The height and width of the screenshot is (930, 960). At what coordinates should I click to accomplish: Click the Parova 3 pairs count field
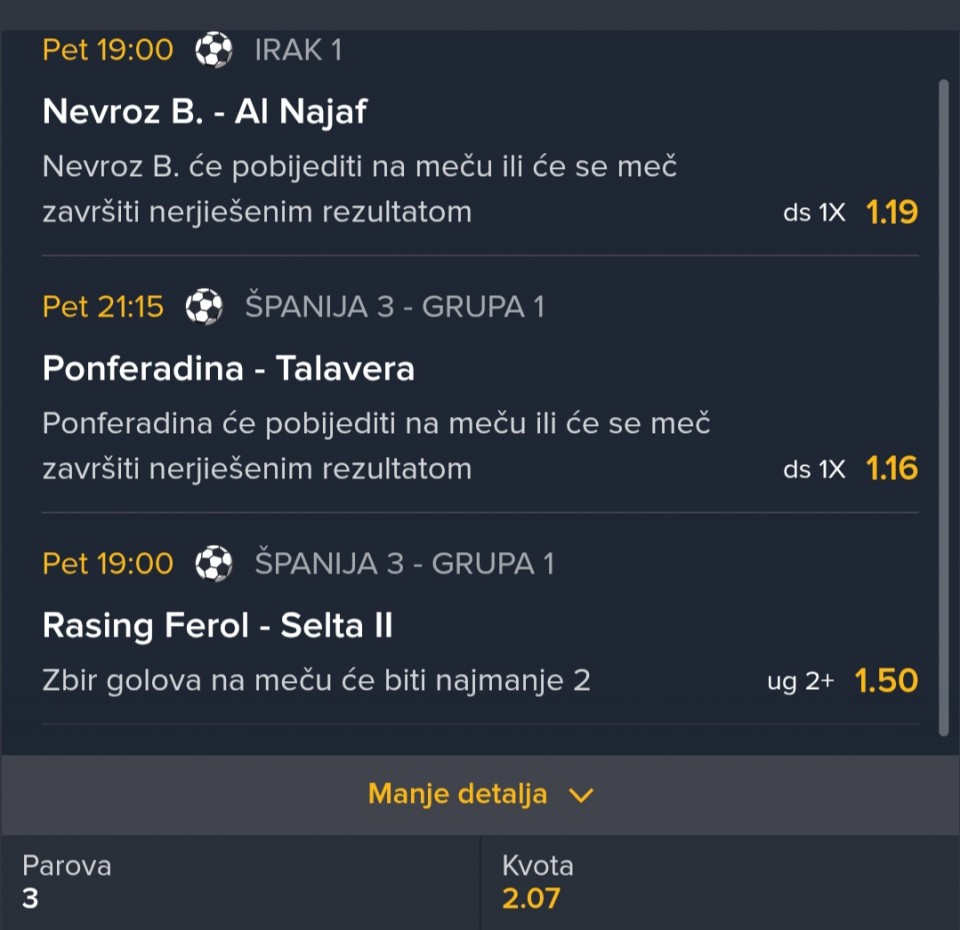67,882
